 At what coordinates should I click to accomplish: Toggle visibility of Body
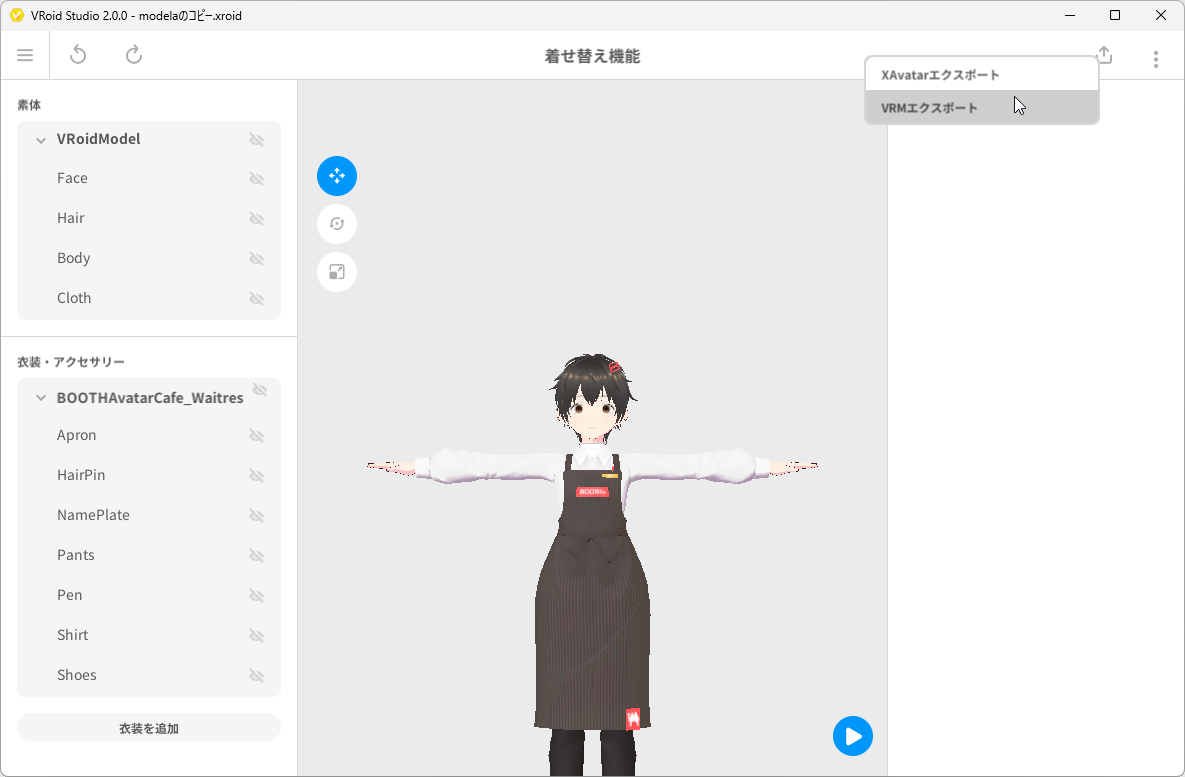pos(257,258)
